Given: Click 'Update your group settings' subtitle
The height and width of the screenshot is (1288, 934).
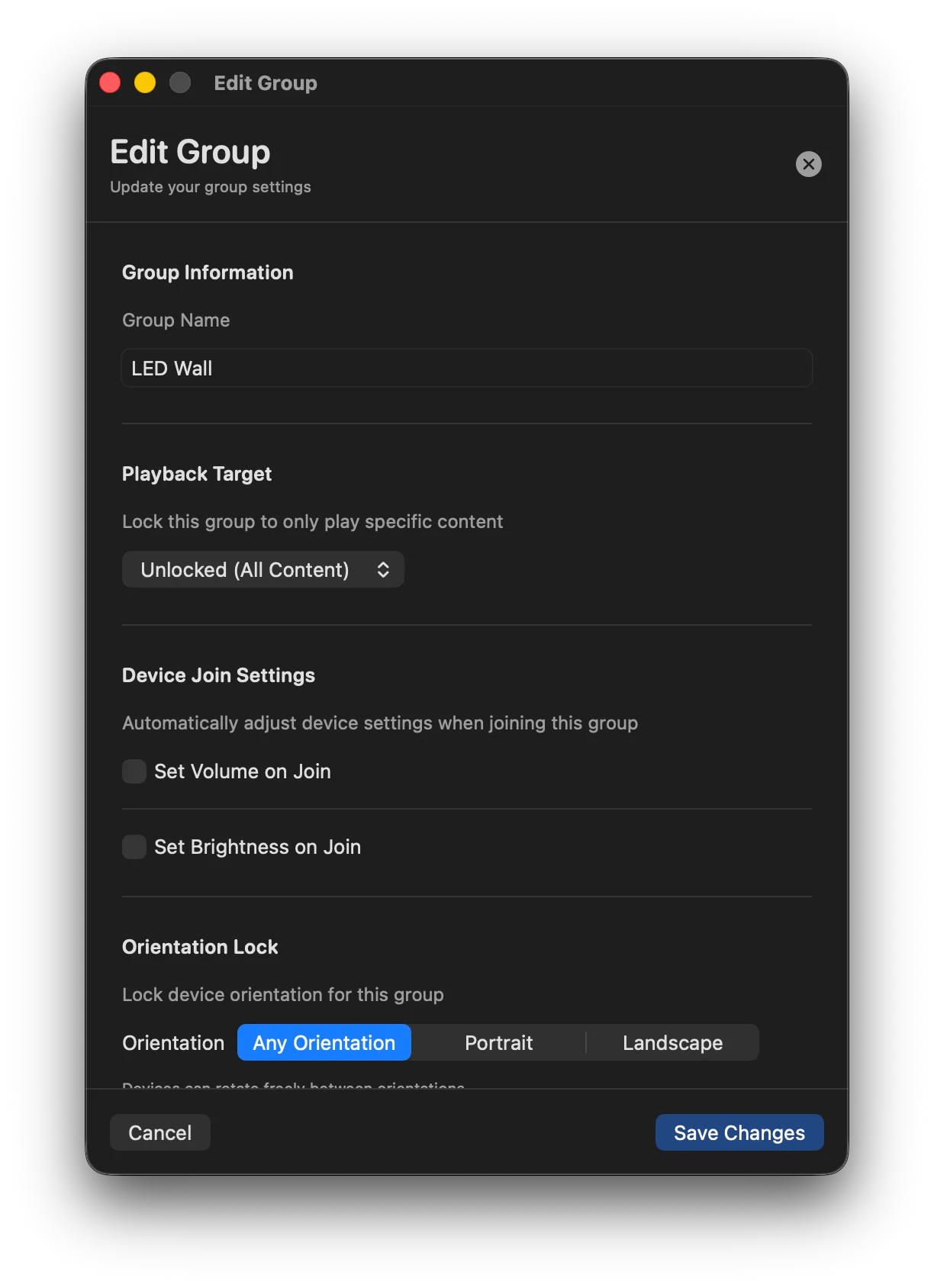Looking at the screenshot, I should coord(211,187).
